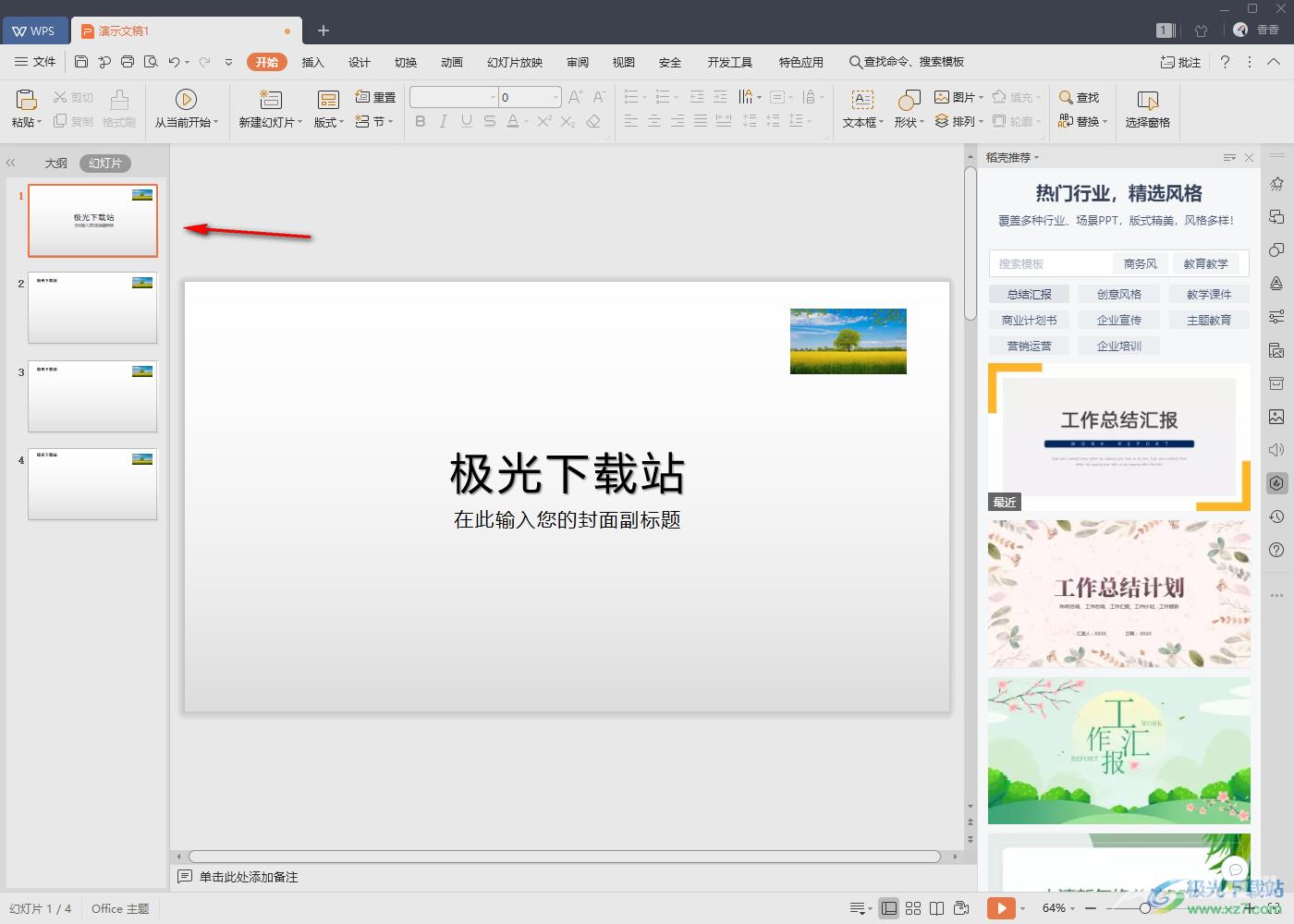Image resolution: width=1294 pixels, height=924 pixels.
Task: Click the Reset (重置) button
Action: 376,97
